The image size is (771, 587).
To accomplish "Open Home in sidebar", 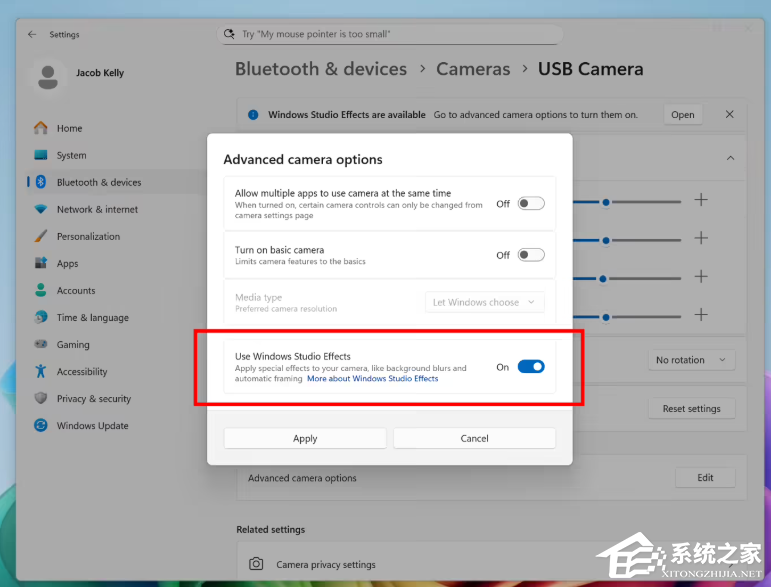I will pyautogui.click(x=117, y=128).
